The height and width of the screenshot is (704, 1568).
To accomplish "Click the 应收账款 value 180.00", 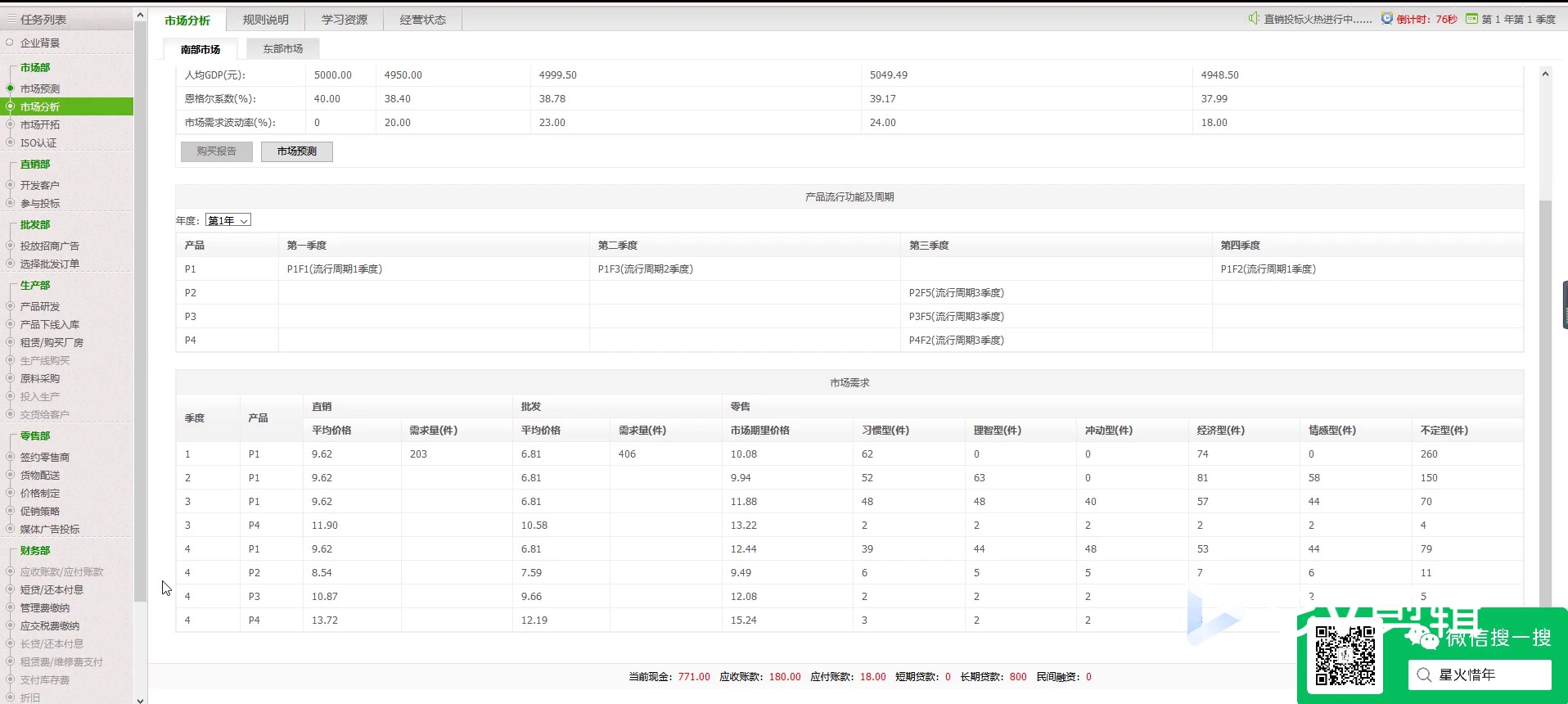I will click(x=785, y=677).
